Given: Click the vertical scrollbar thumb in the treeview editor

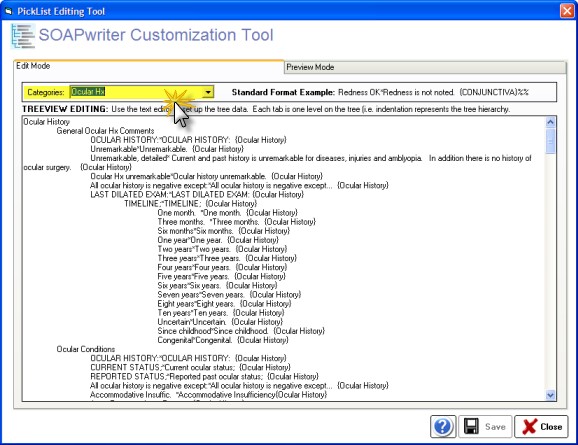Looking at the screenshot, I should (550, 141).
